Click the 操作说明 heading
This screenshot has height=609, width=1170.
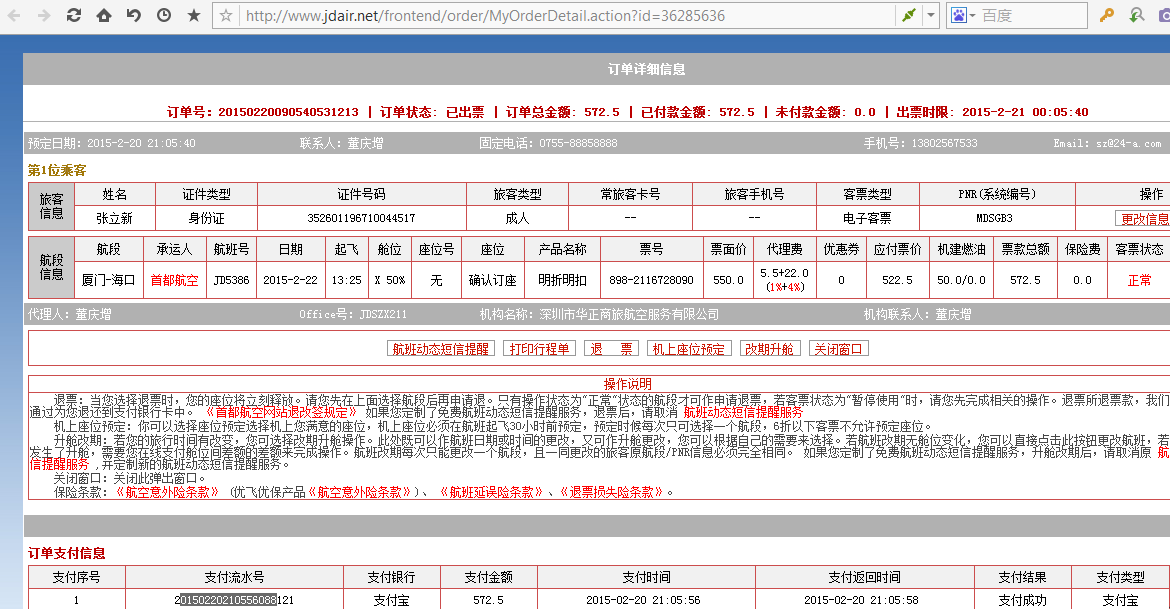[x=628, y=384]
